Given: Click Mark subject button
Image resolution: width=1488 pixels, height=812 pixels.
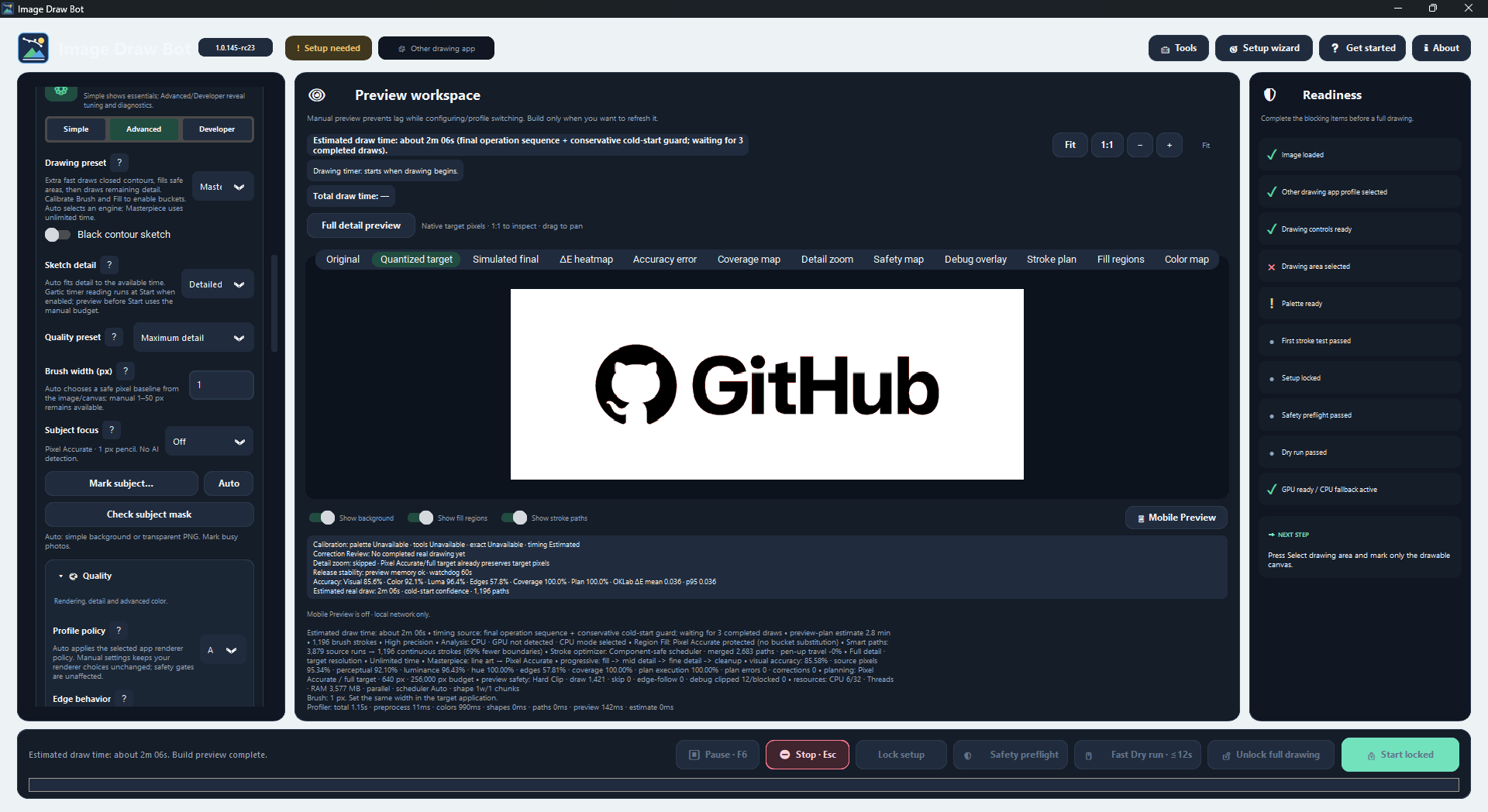Looking at the screenshot, I should pos(121,483).
